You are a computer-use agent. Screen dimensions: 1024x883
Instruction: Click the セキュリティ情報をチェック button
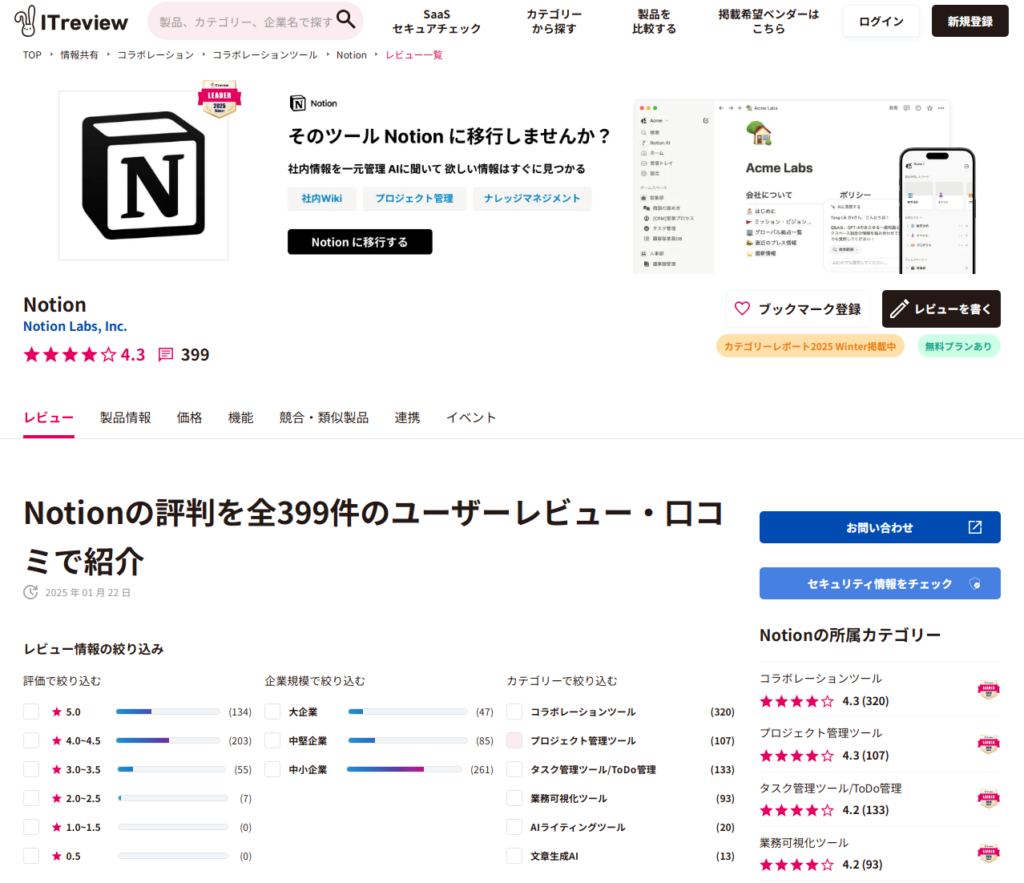tap(880, 583)
